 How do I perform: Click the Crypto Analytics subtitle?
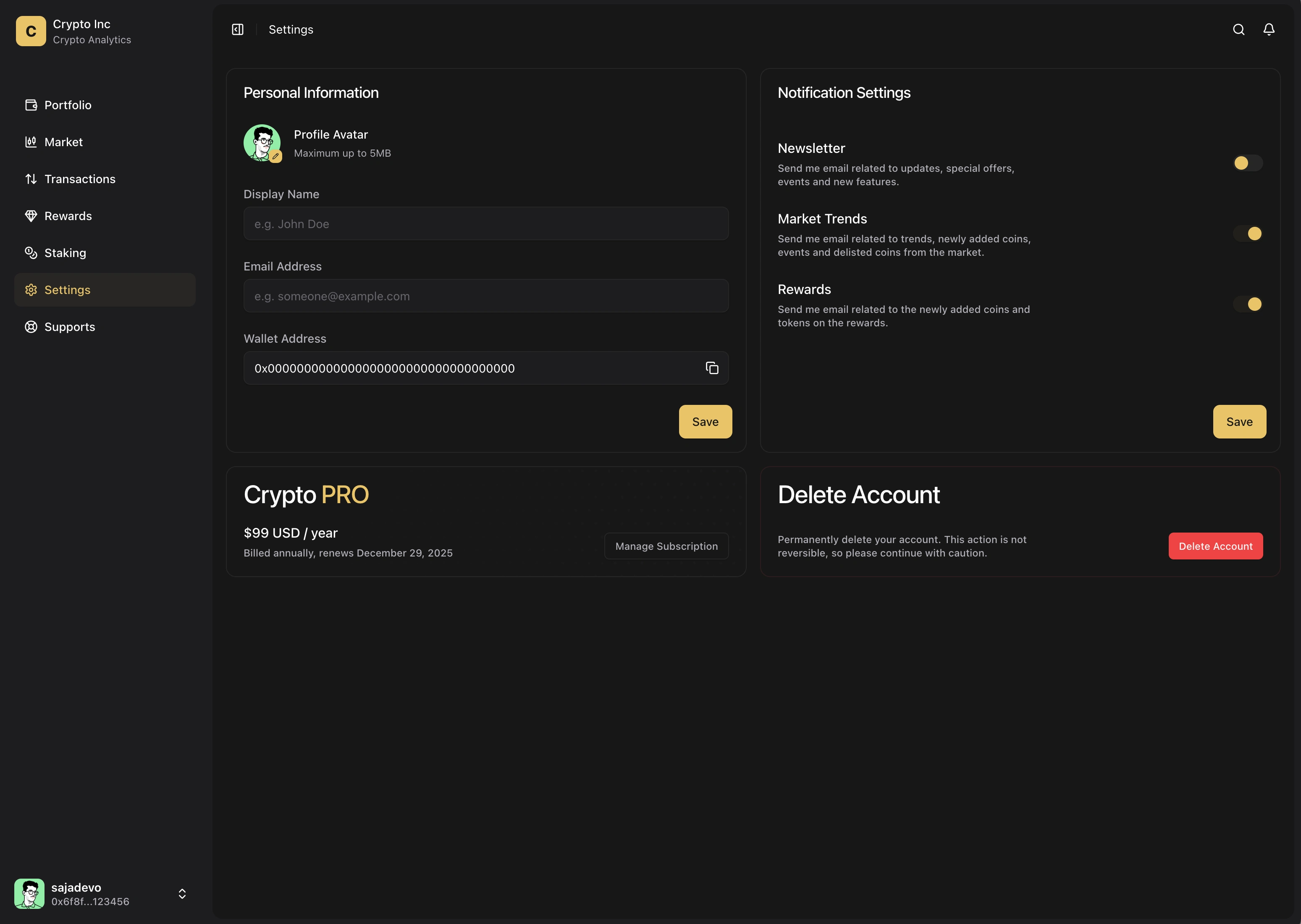[92, 40]
